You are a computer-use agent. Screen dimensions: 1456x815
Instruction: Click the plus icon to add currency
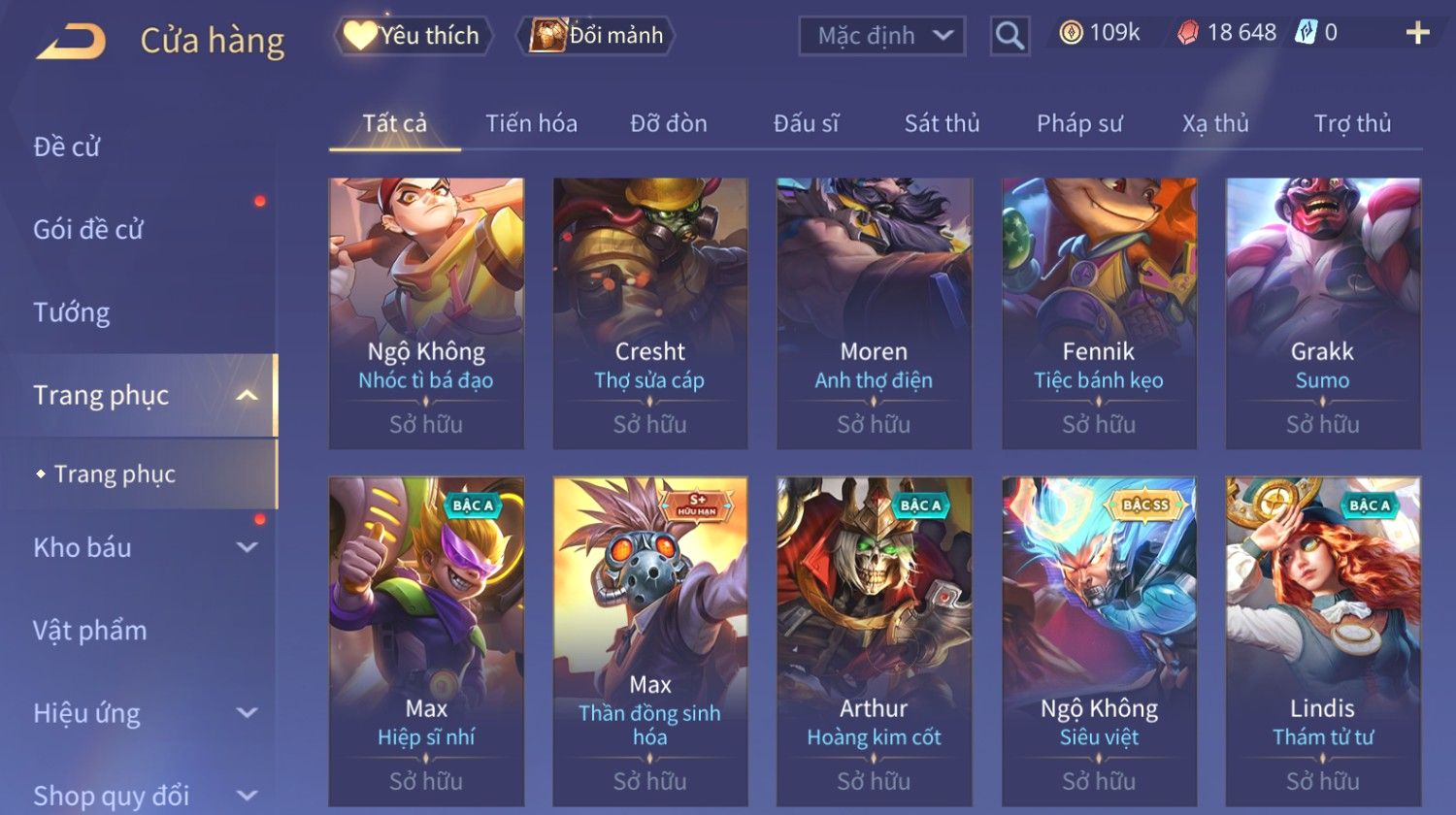[1417, 34]
